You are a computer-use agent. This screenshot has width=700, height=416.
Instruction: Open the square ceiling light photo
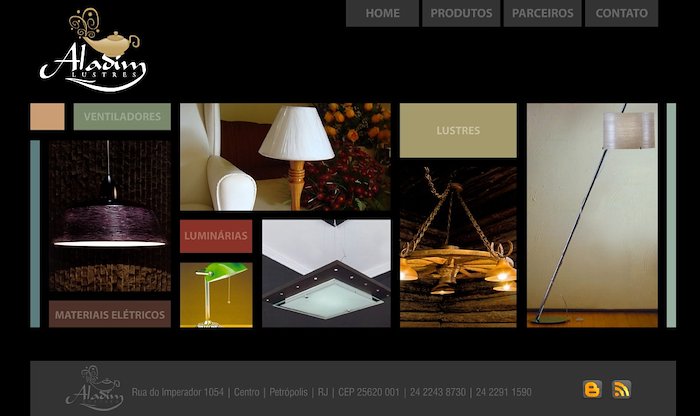tap(326, 273)
